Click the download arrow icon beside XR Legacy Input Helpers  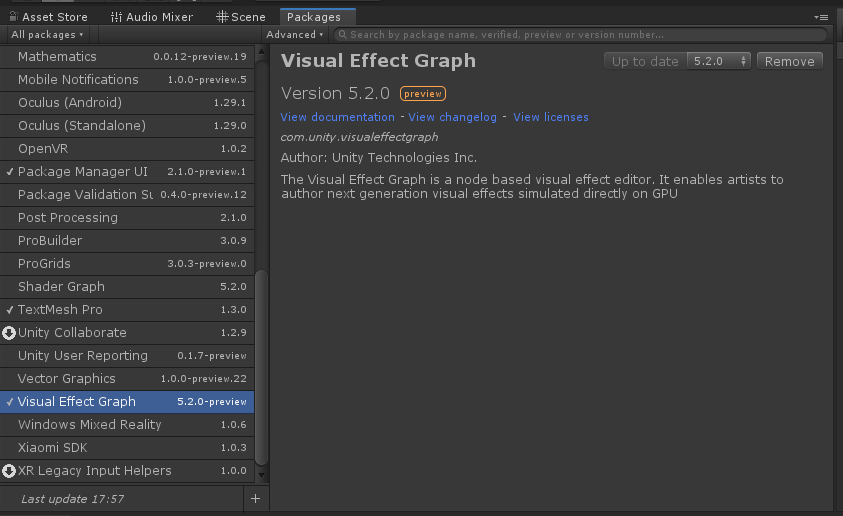click(x=9, y=471)
